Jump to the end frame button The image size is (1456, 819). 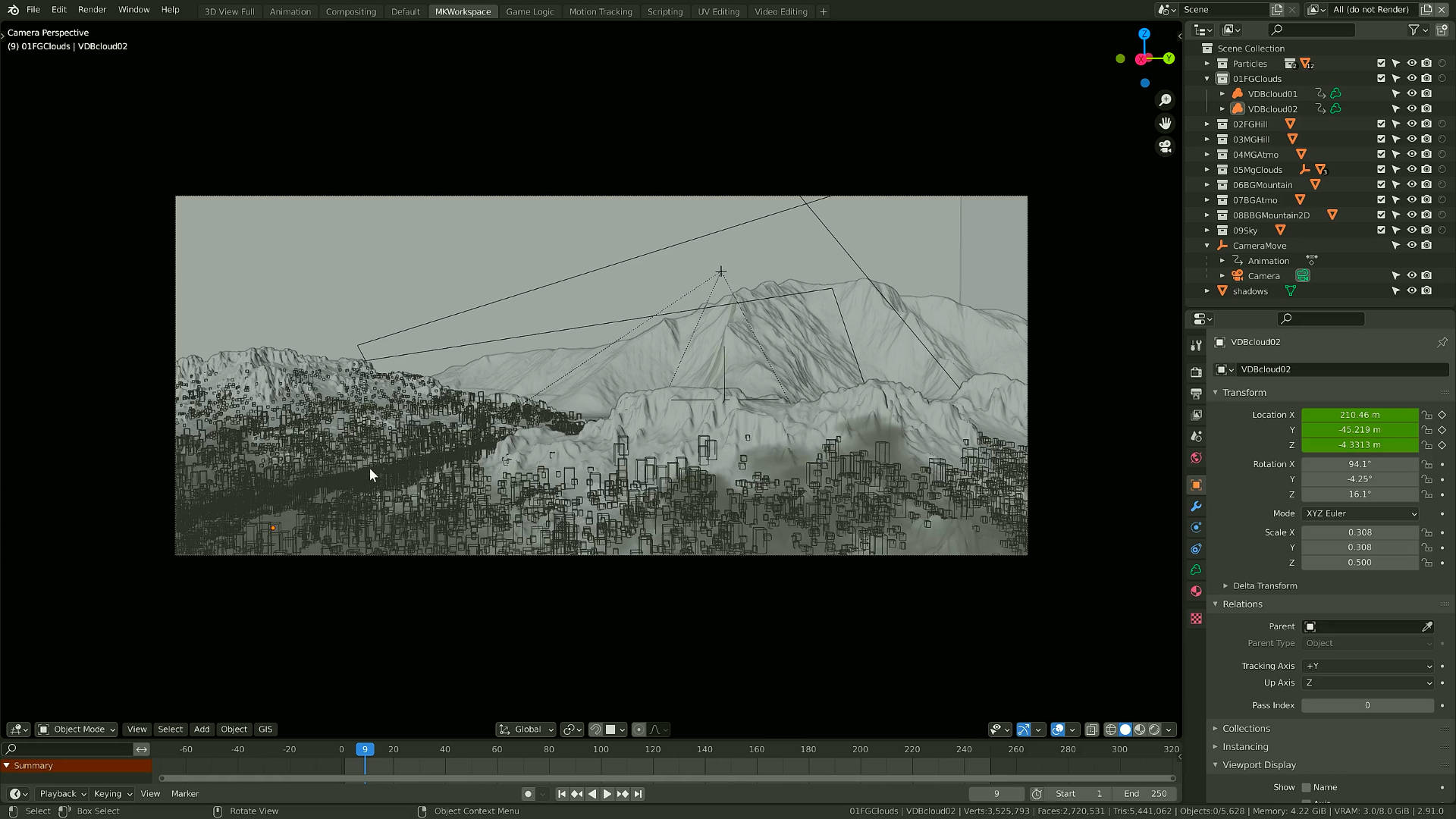pos(638,794)
